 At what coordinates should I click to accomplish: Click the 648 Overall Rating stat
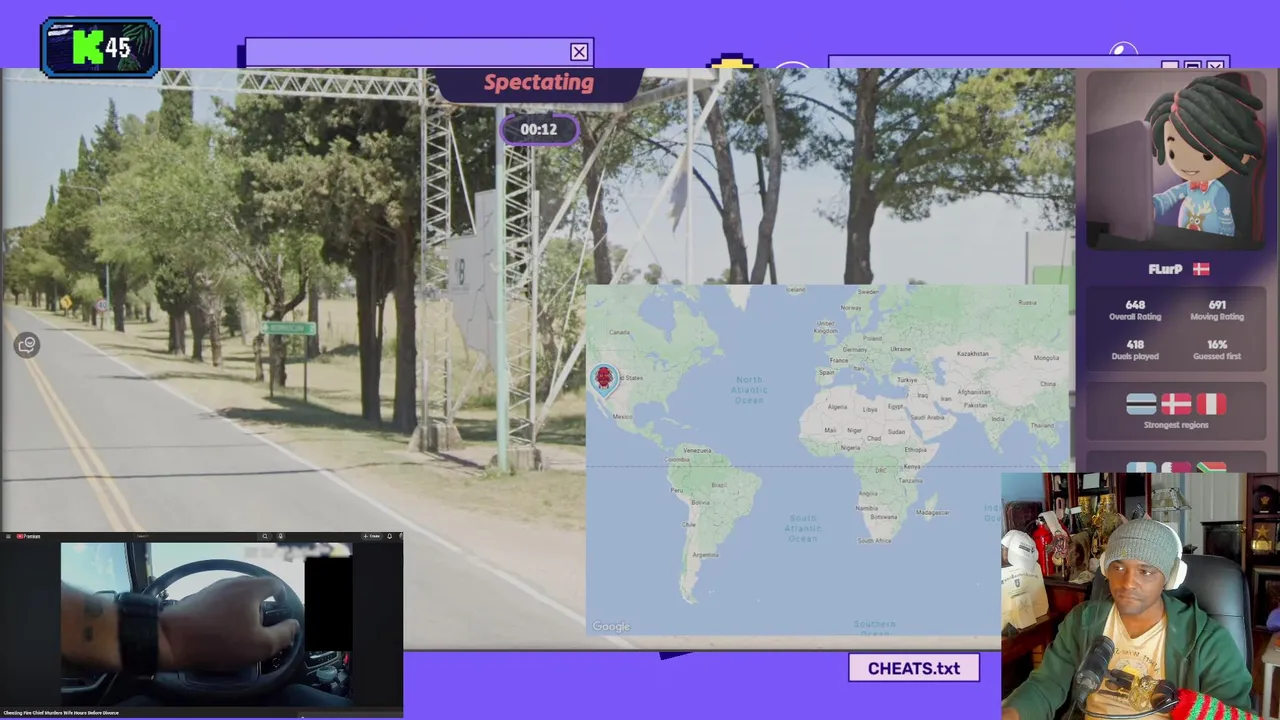click(x=1134, y=310)
